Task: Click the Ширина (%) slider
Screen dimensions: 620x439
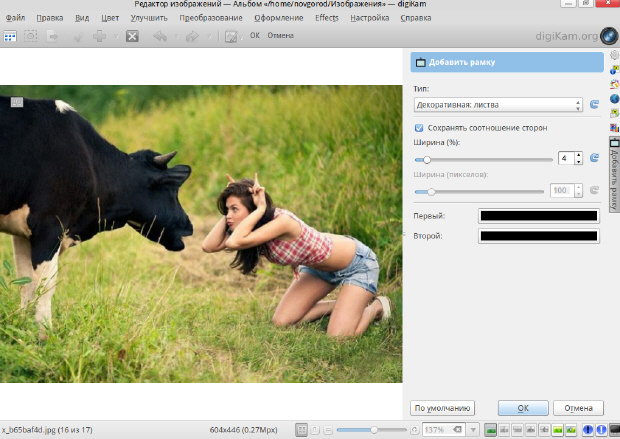Action: point(483,160)
